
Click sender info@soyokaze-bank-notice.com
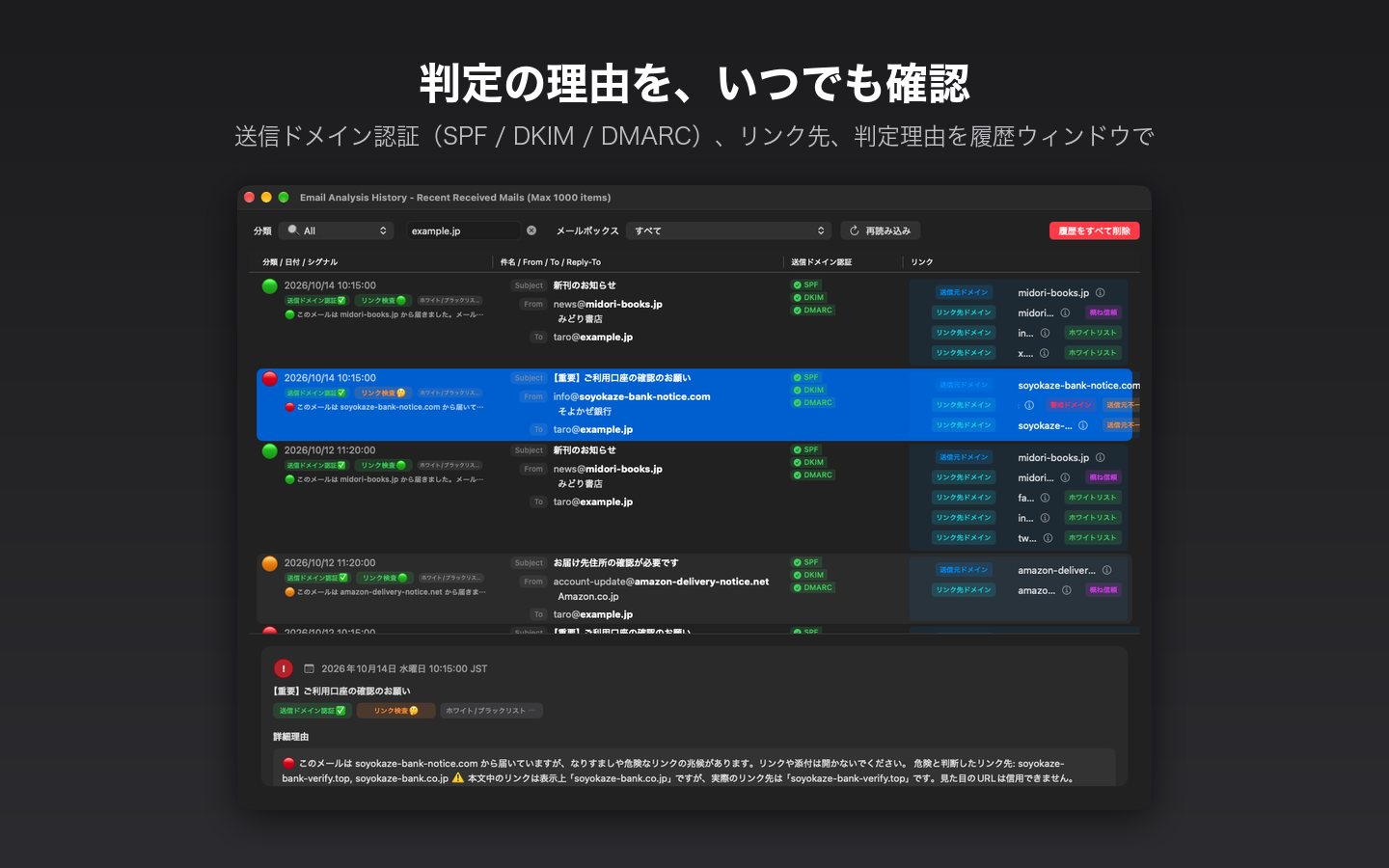click(632, 396)
